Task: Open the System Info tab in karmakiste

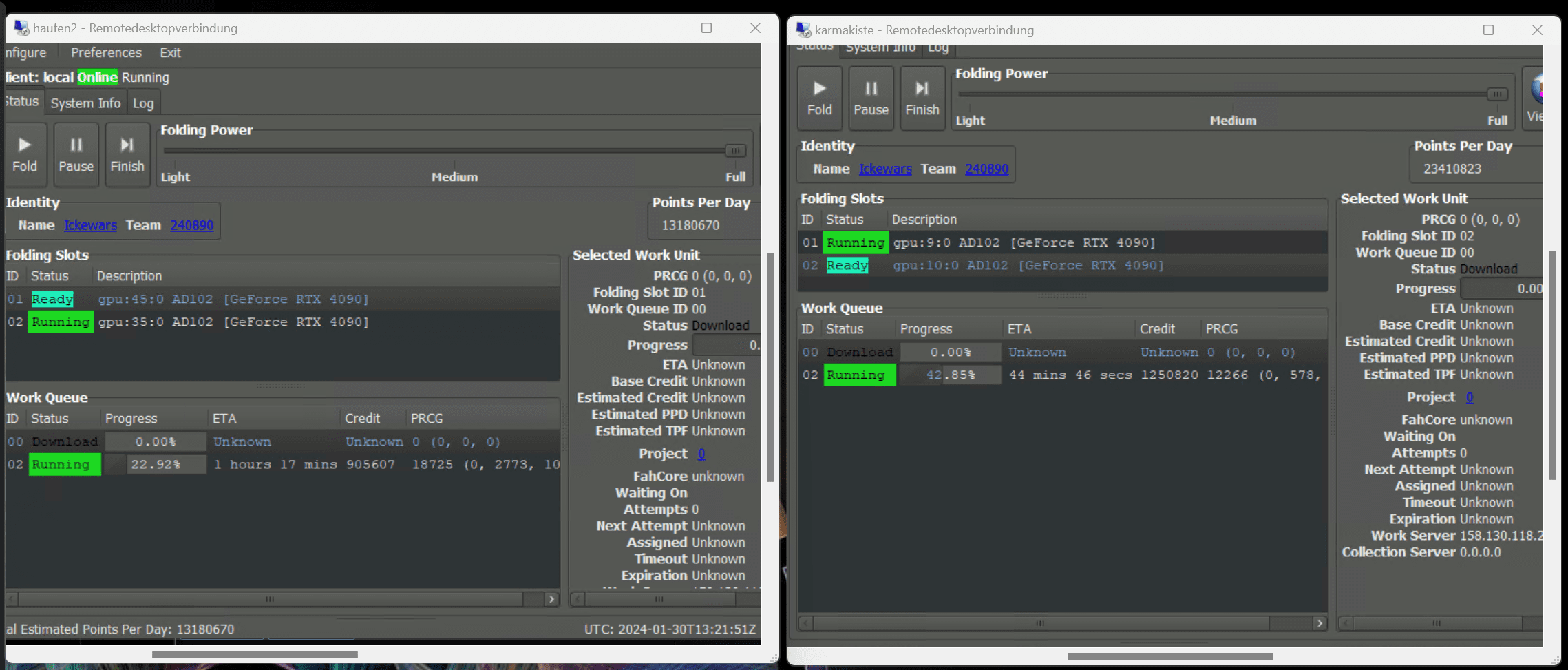Action: [x=880, y=48]
